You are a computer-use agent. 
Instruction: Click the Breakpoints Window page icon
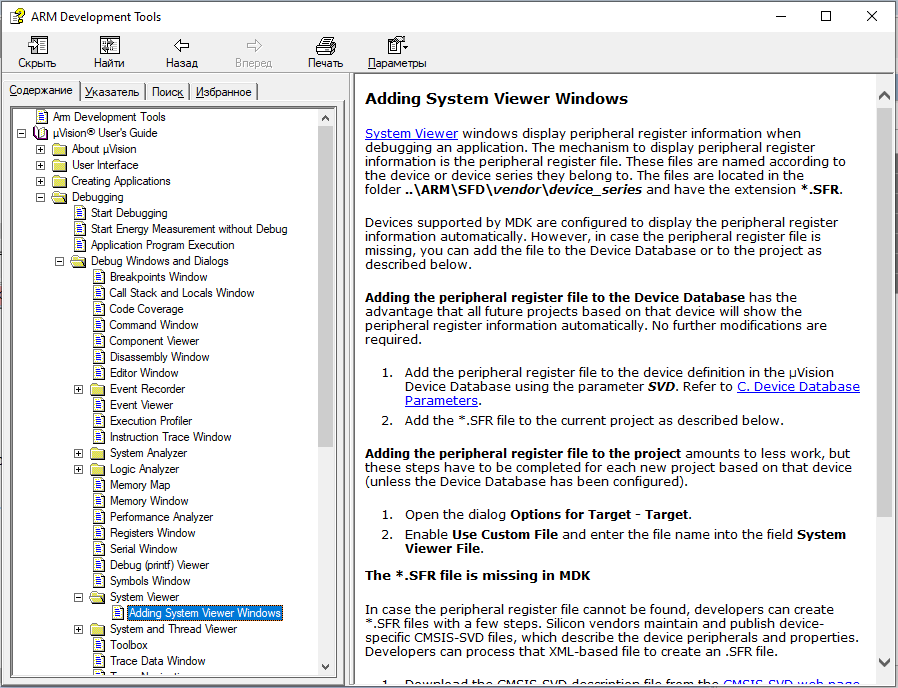[x=98, y=277]
